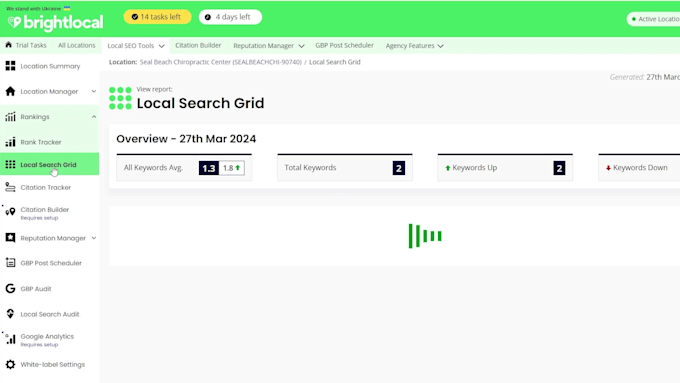Click the Reputation Manager star icon
Screen dimensions: 680x383
pos(10,238)
